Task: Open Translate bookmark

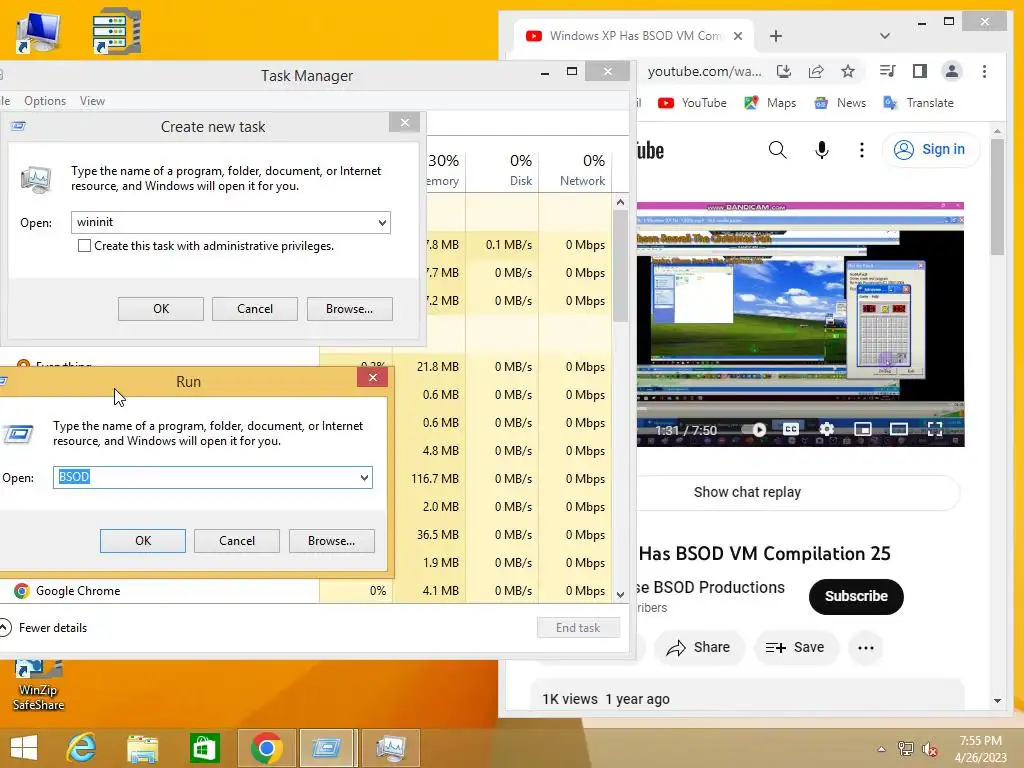Action: click(x=918, y=103)
